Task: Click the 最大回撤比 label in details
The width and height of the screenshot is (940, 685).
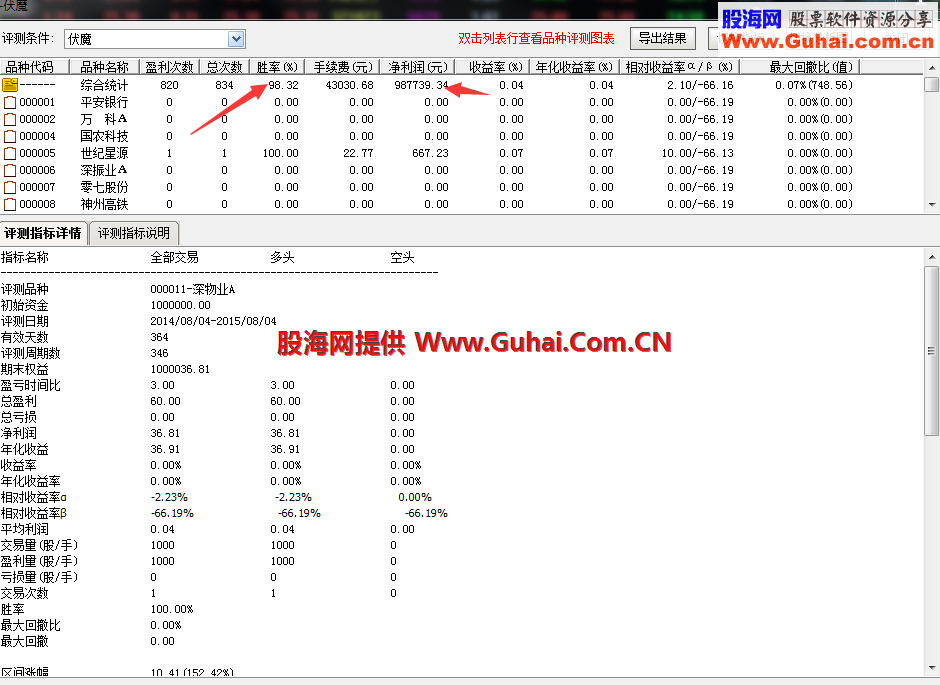Action: coord(31,626)
